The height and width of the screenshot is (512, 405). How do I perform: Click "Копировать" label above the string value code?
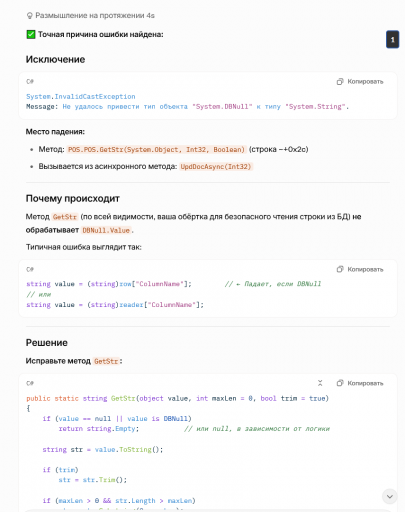point(365,269)
